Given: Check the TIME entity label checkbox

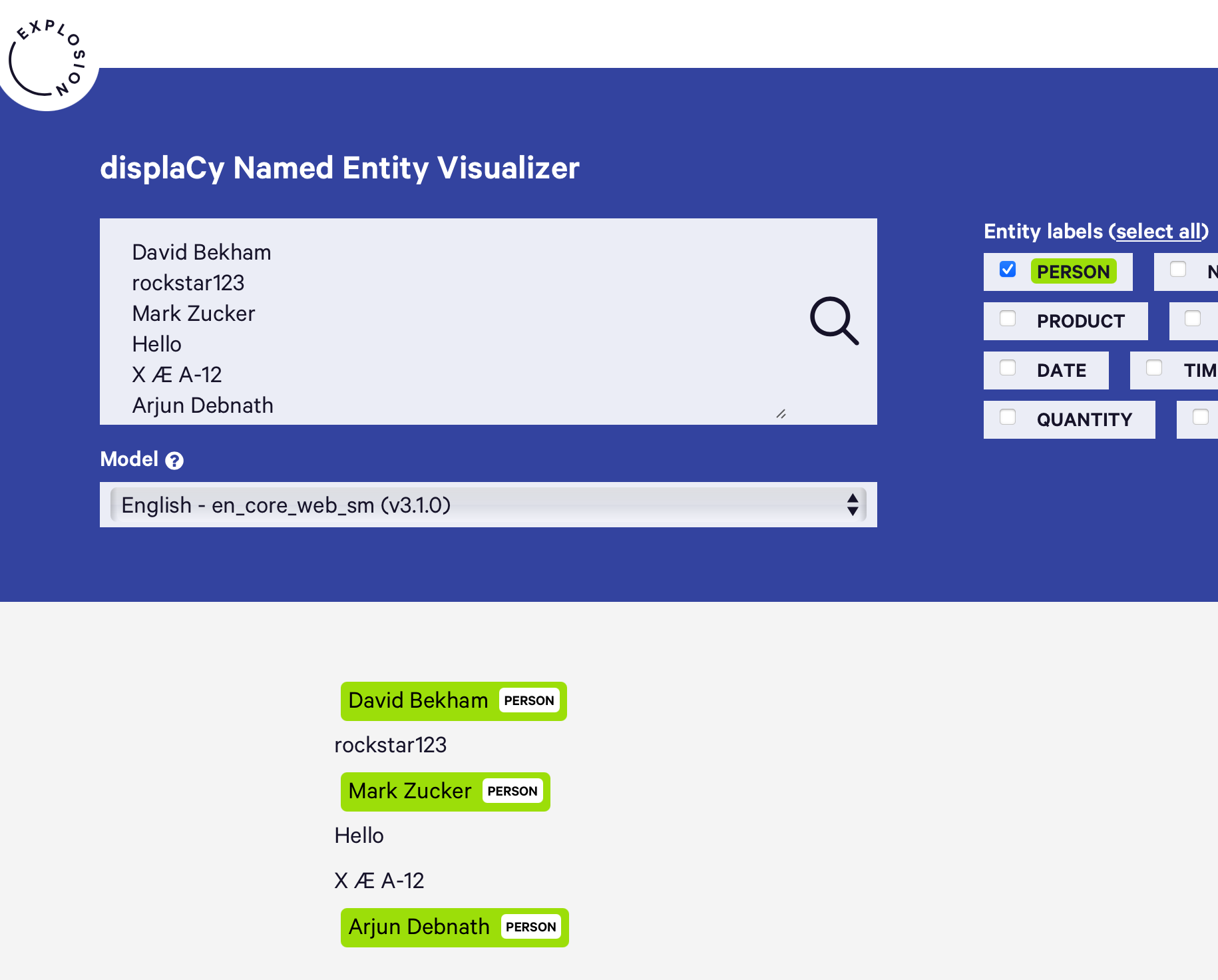Looking at the screenshot, I should (x=1154, y=367).
